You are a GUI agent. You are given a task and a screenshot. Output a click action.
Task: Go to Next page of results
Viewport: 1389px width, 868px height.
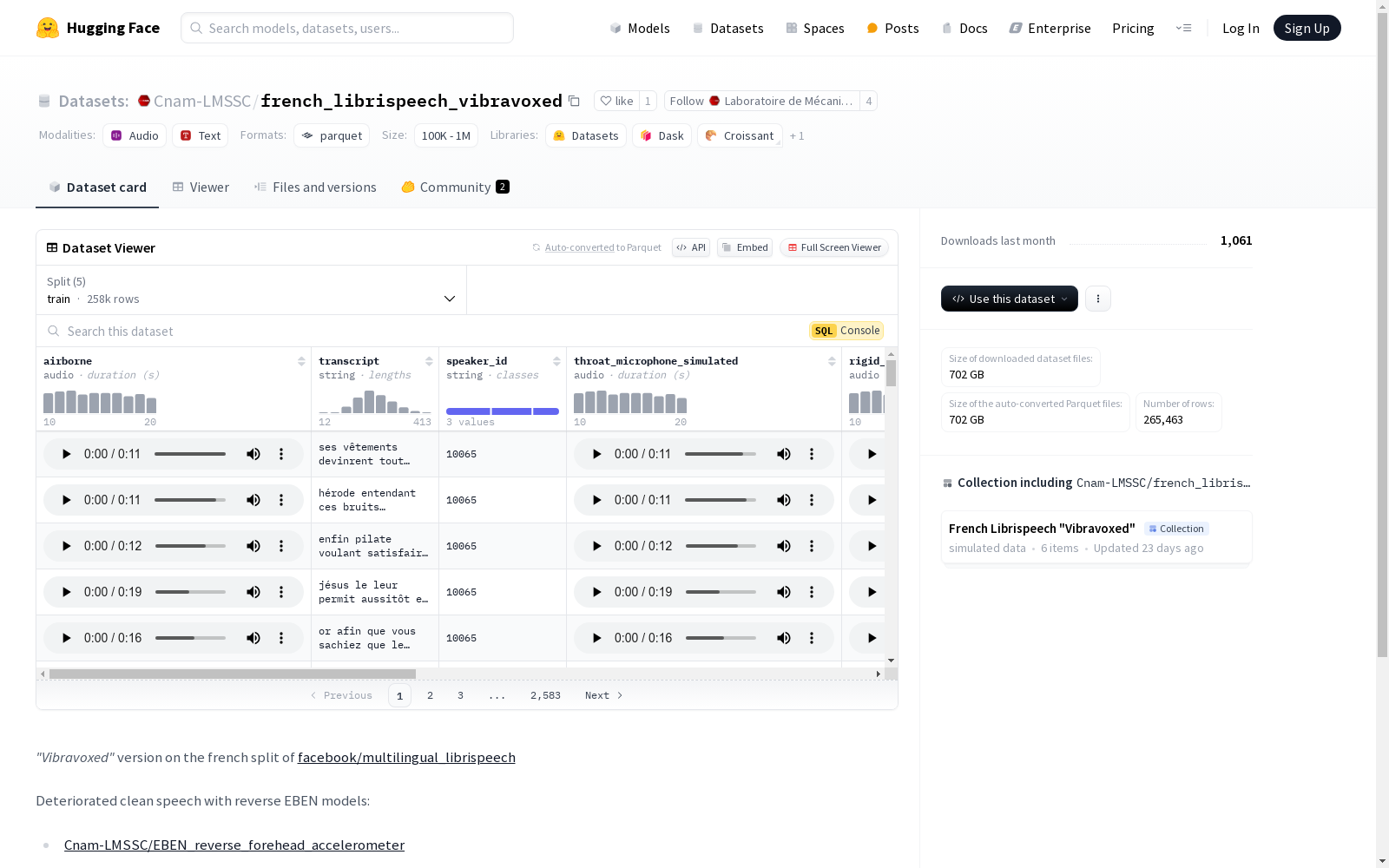point(604,695)
